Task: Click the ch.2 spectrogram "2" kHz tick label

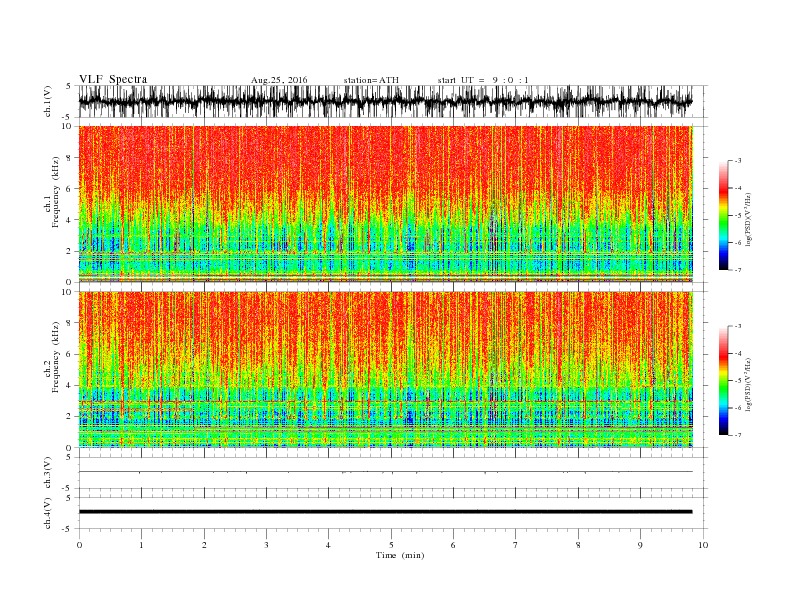Action: click(69, 417)
